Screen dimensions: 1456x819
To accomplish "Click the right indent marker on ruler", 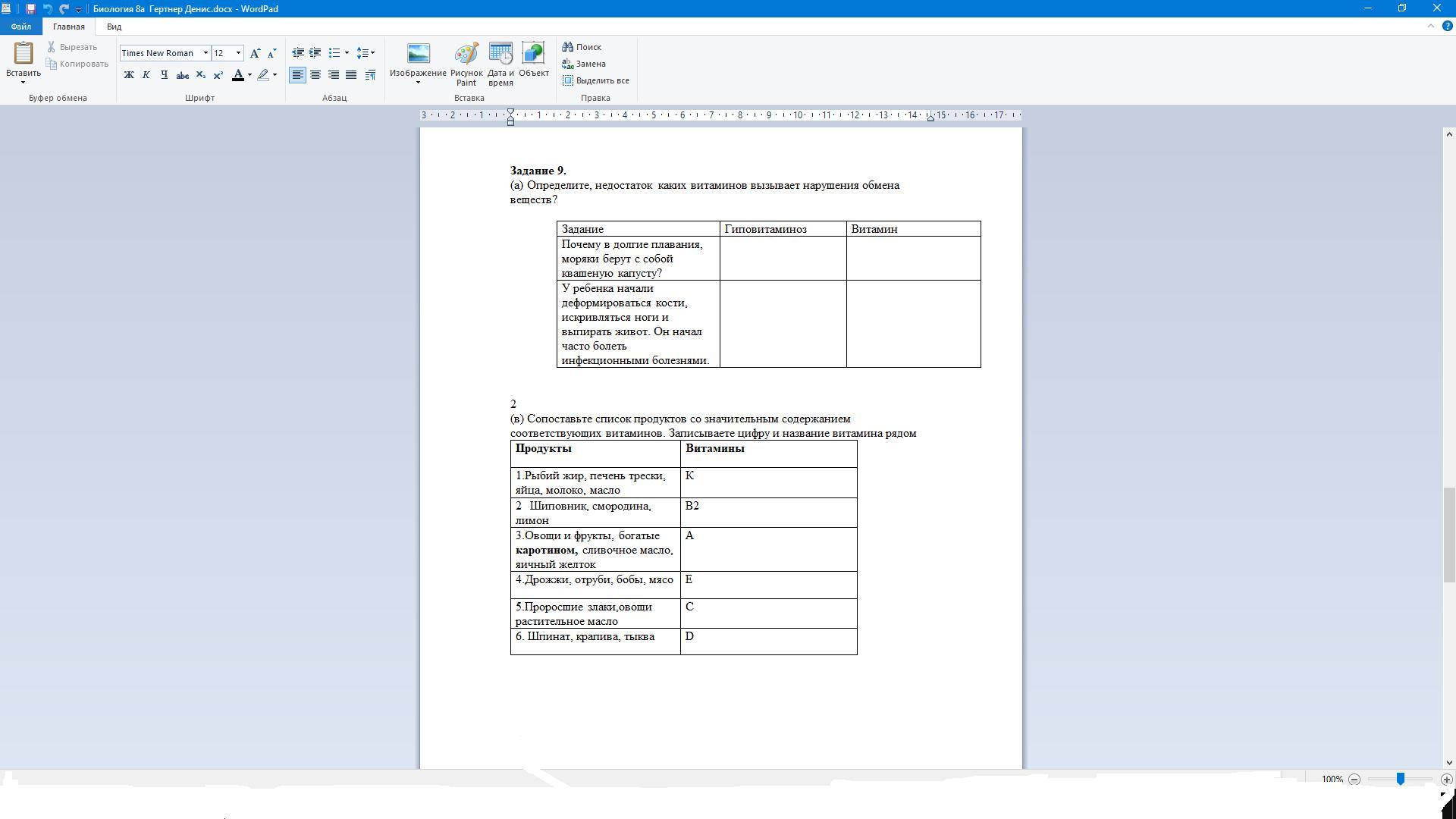I will click(930, 118).
